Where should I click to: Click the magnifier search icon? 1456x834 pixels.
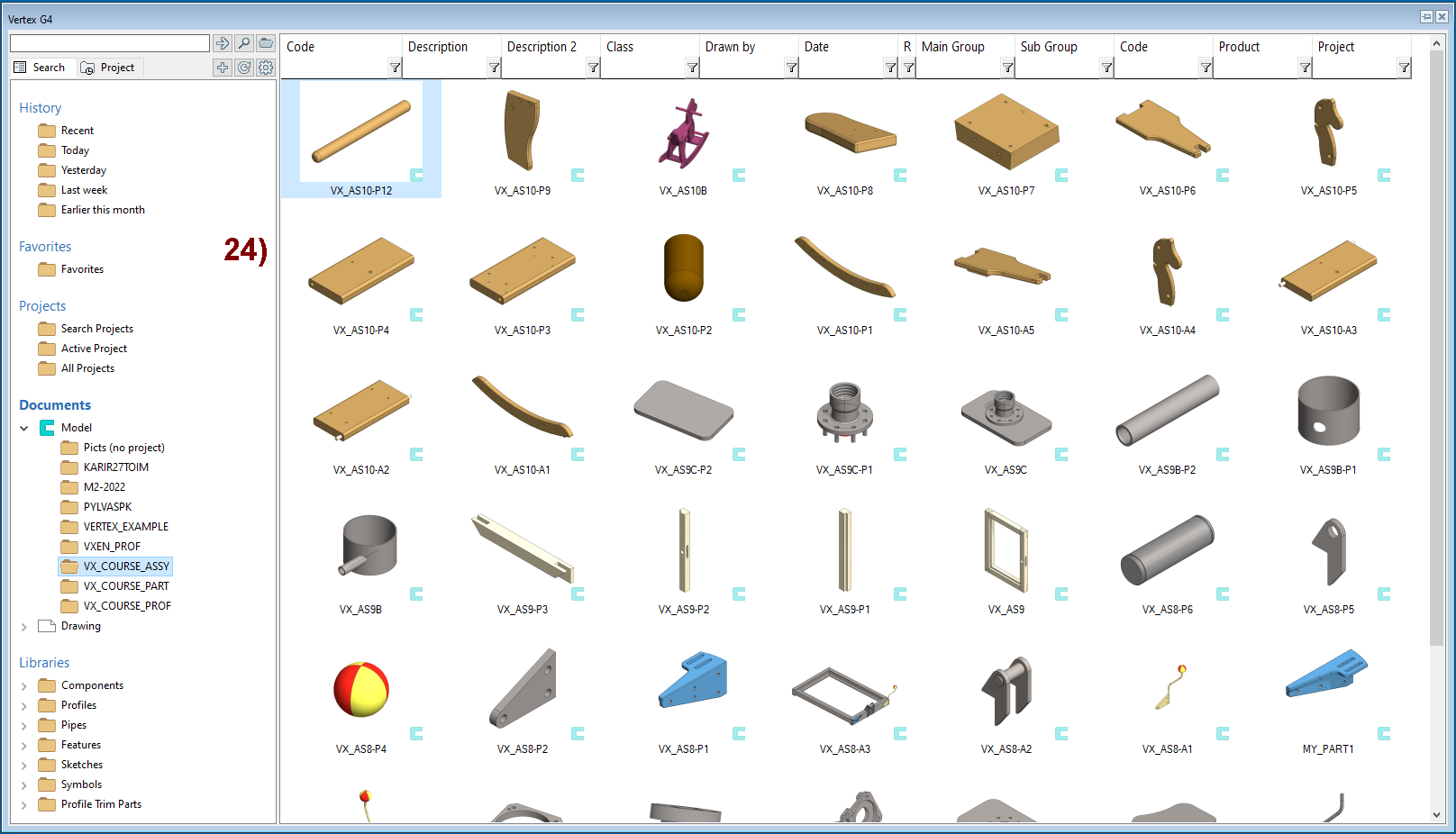click(x=244, y=43)
